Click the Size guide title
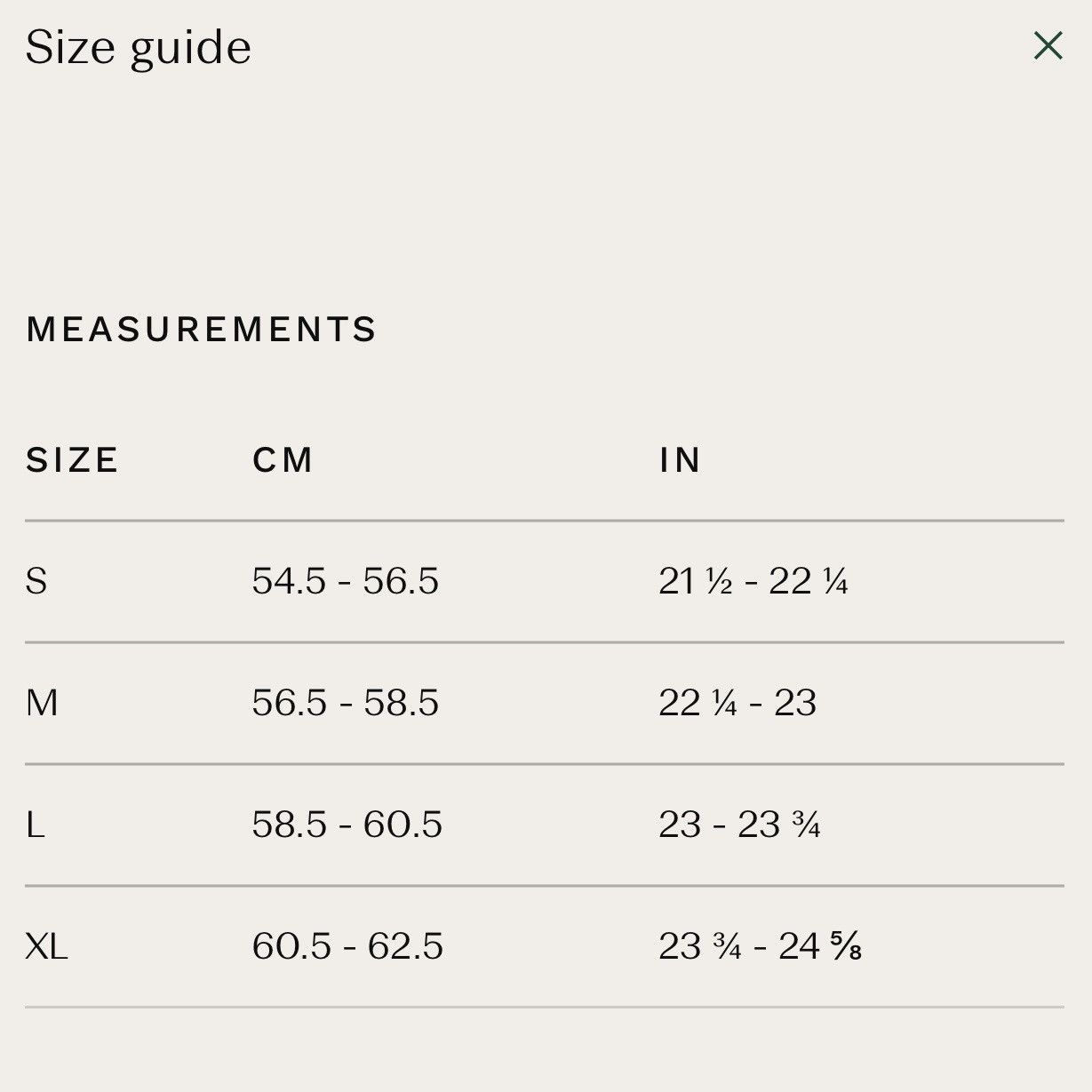This screenshot has width=1092, height=1092. coord(139,49)
